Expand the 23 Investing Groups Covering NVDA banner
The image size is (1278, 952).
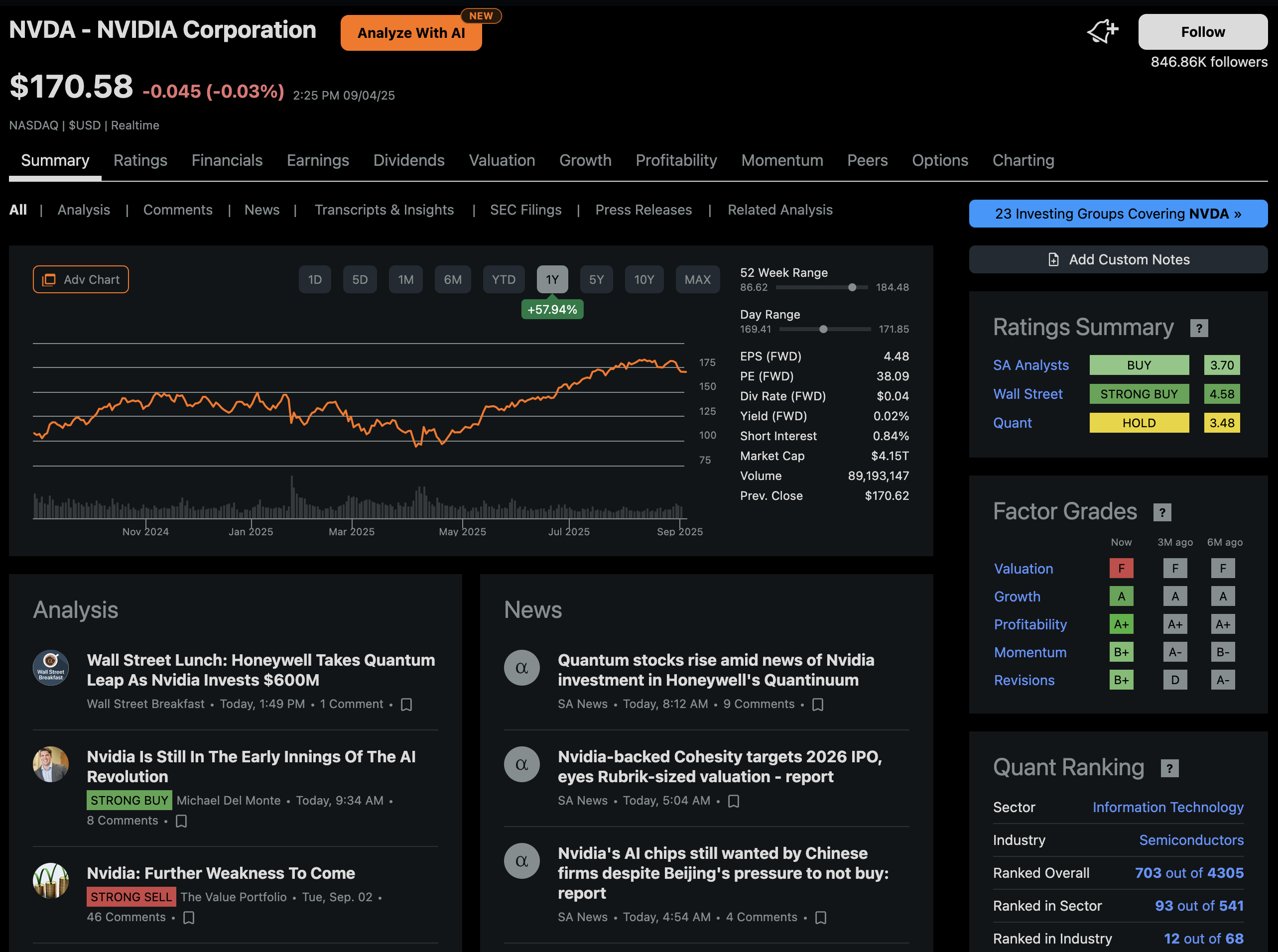pos(1117,214)
